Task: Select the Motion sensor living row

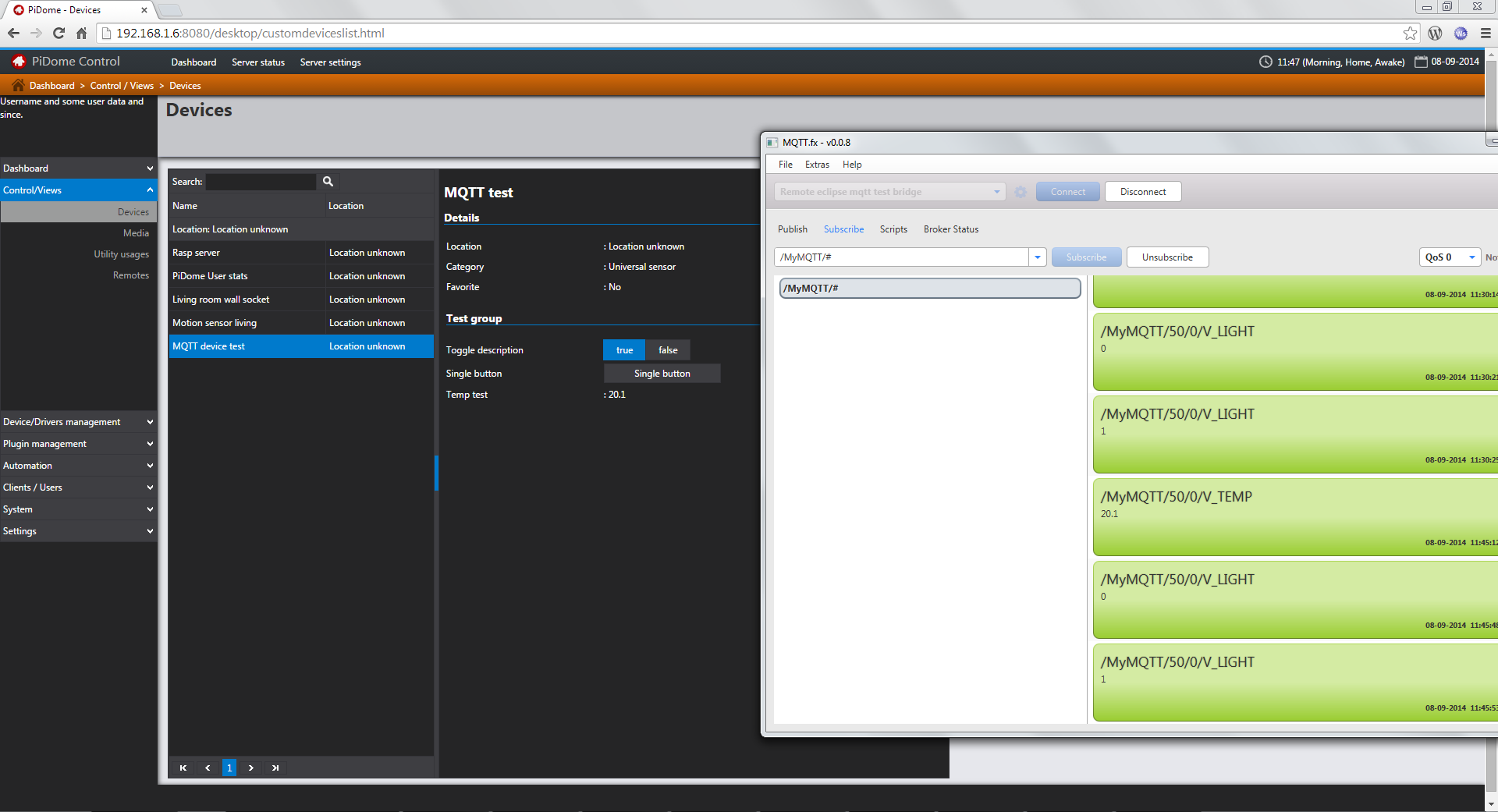Action: [301, 323]
